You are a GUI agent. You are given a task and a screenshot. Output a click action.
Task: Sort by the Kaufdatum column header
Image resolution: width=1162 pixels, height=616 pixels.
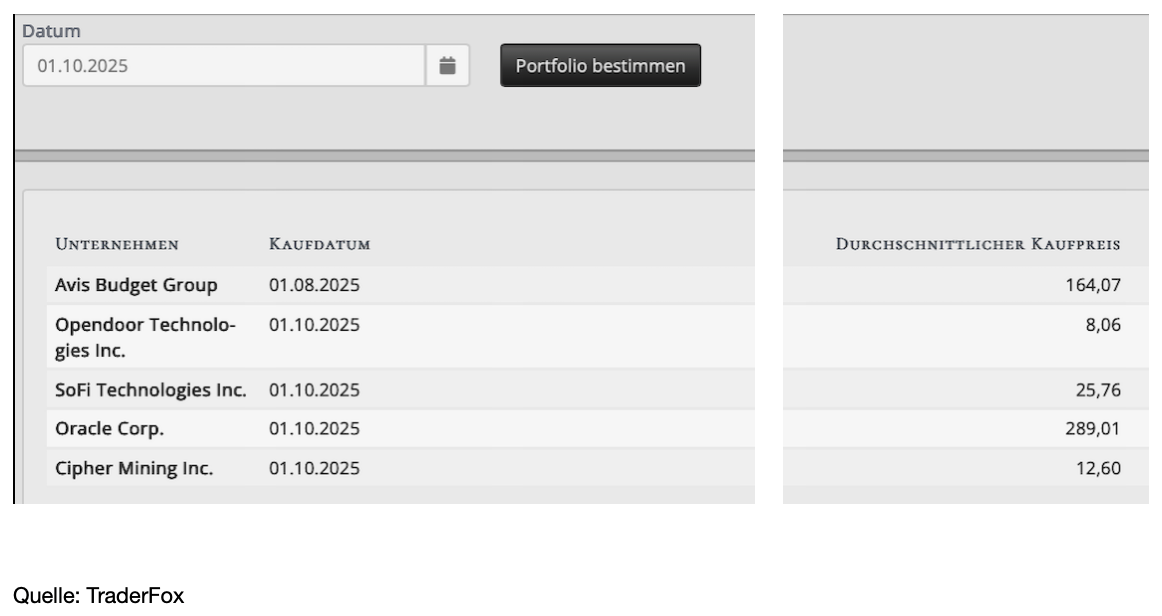[x=320, y=245]
